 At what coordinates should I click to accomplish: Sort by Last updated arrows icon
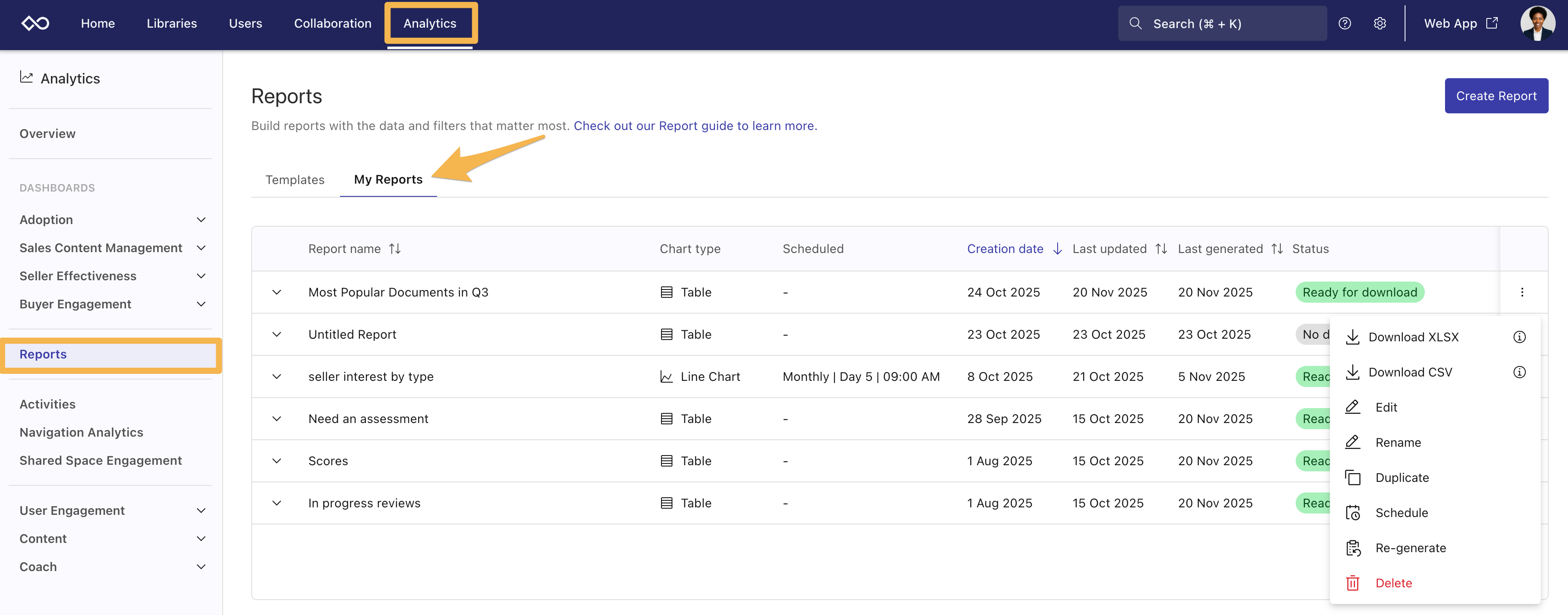point(1161,249)
